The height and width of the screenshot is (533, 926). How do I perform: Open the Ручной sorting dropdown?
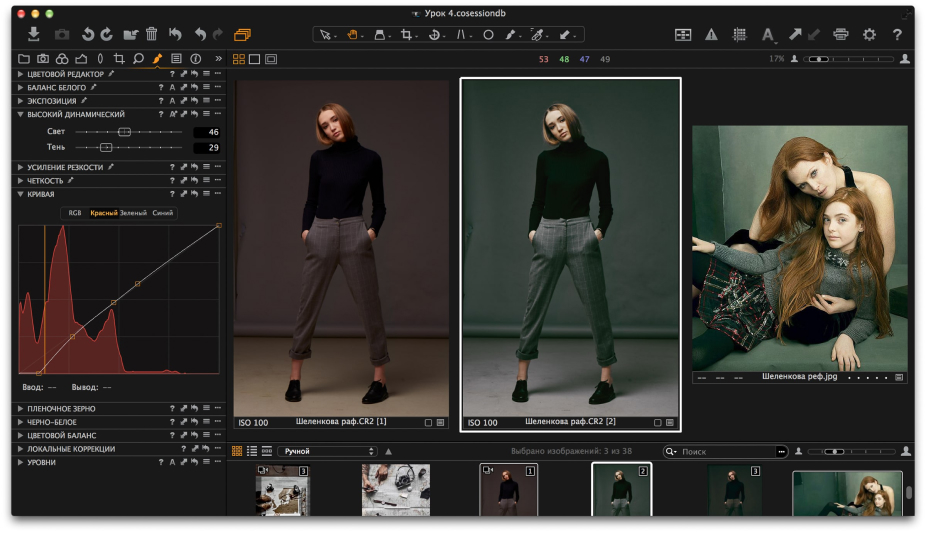[x=326, y=452]
